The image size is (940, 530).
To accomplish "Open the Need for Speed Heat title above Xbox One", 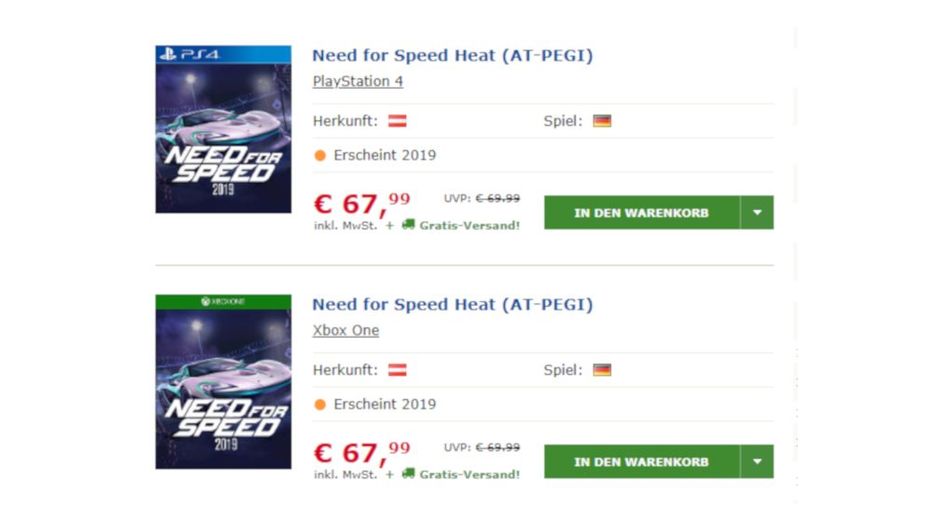I will pyautogui.click(x=452, y=305).
